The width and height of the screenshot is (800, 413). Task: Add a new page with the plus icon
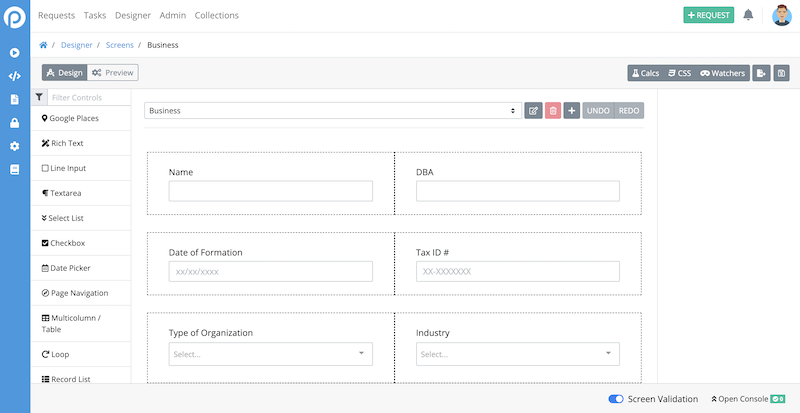pos(571,111)
